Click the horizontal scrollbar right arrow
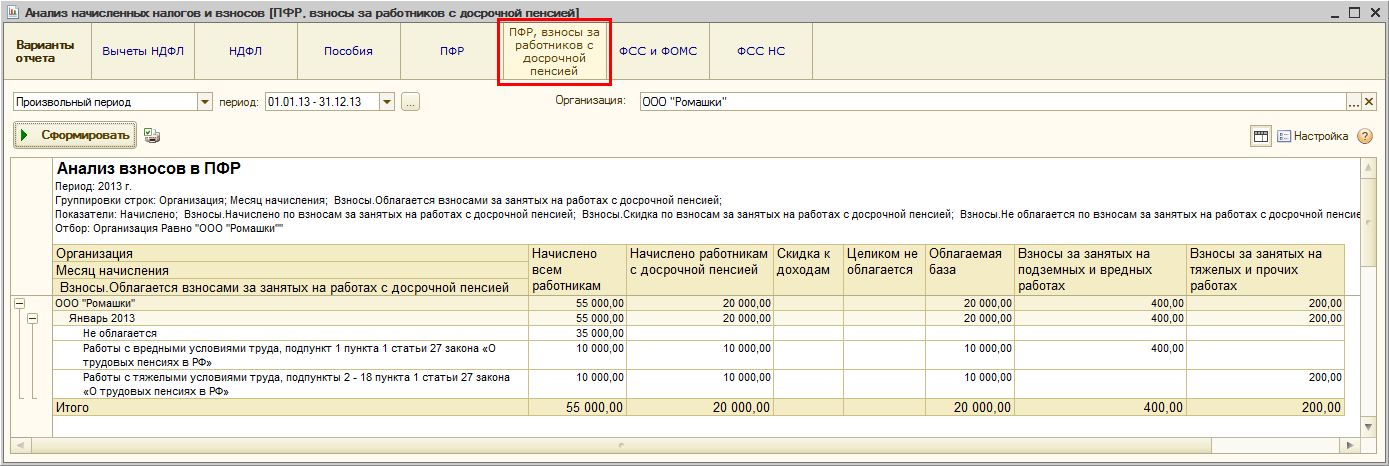Image resolution: width=1389 pixels, height=466 pixels. 1352,444
